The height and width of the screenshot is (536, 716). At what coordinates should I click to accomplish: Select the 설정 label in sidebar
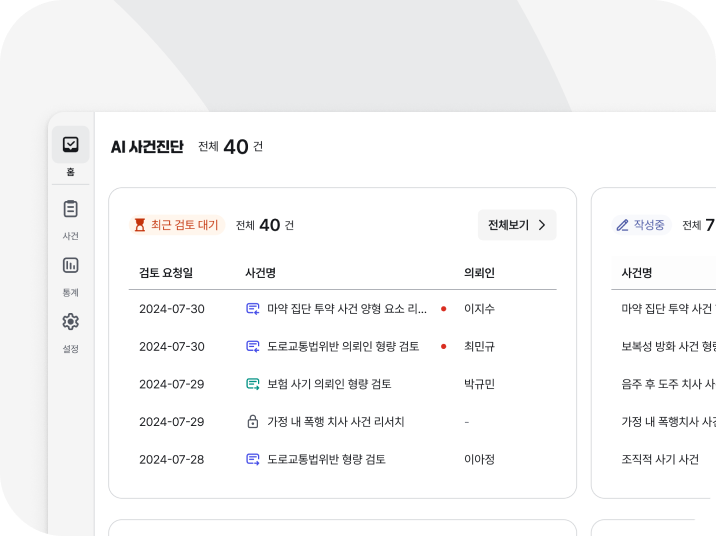[x=70, y=349]
